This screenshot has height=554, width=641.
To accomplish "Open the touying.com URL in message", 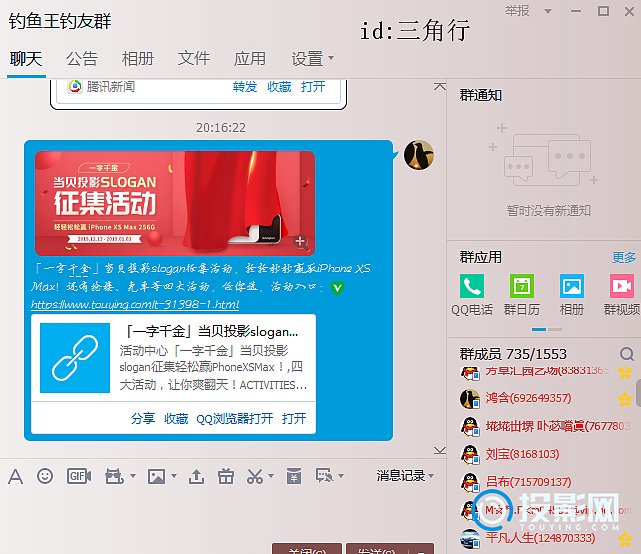I will [x=135, y=305].
